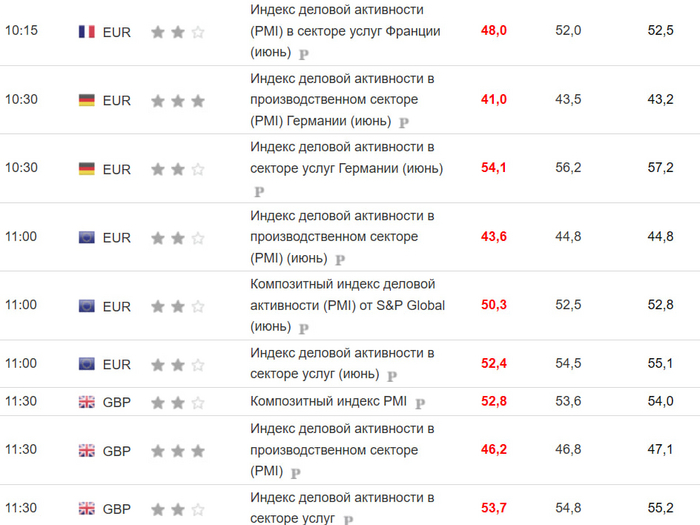Click 'P' icon after 'S&P Global (июнь)'
Screen dimensions: 700x525
[304, 328]
